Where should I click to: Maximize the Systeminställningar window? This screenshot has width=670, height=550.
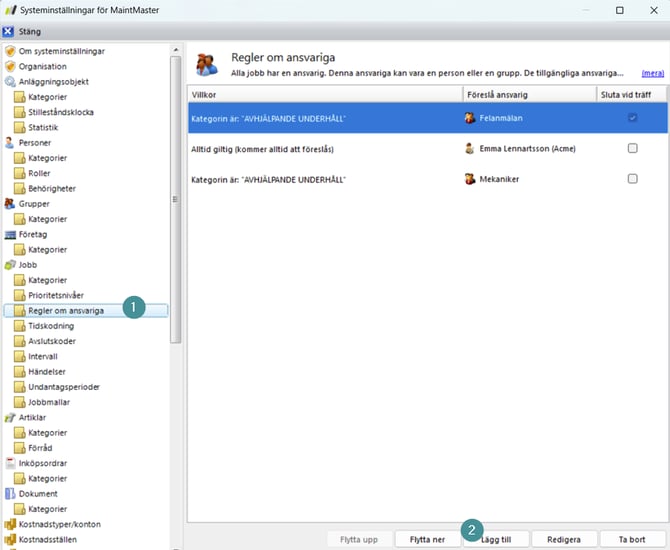tap(620, 10)
